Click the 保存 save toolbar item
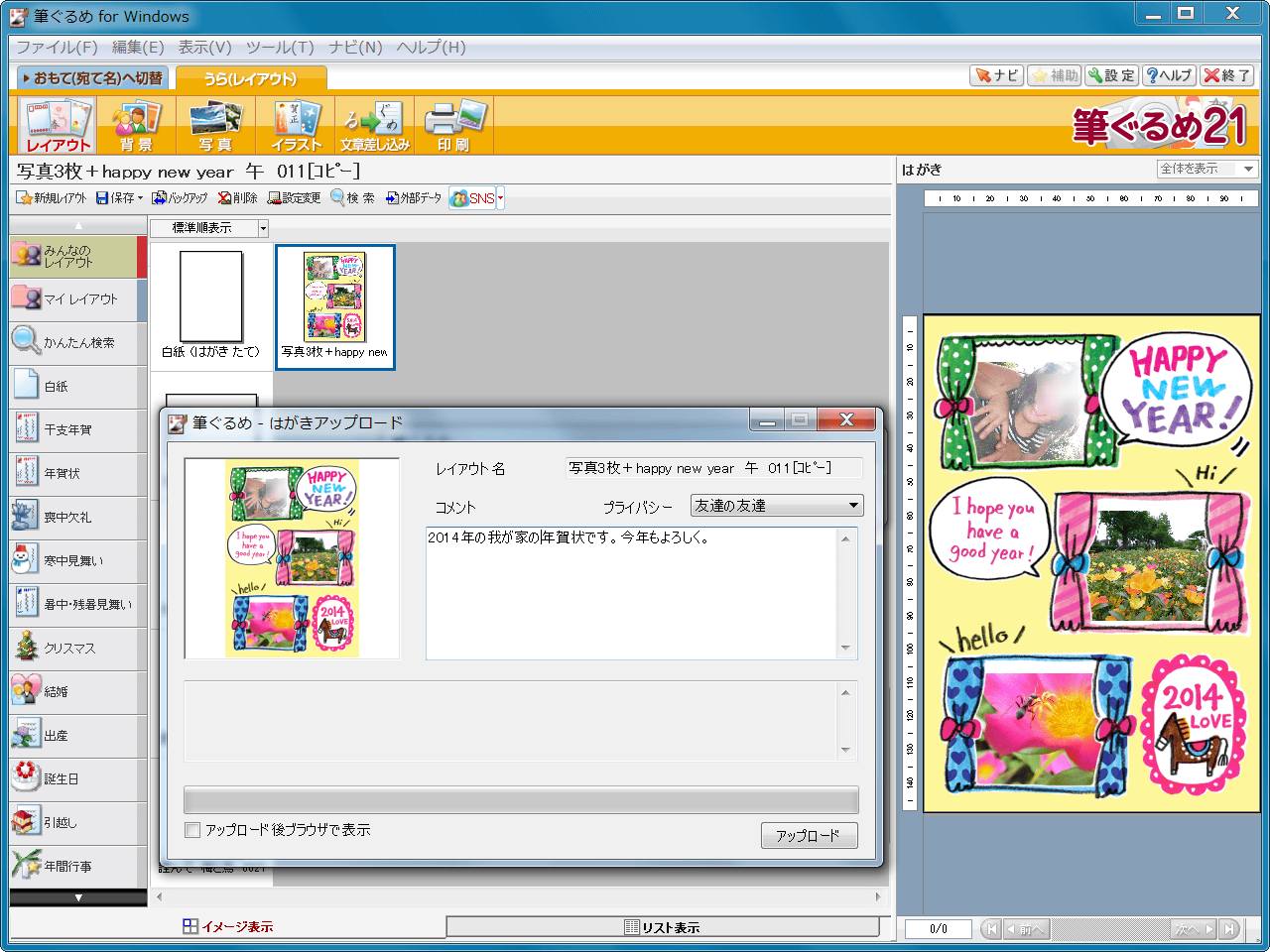 pyautogui.click(x=119, y=198)
